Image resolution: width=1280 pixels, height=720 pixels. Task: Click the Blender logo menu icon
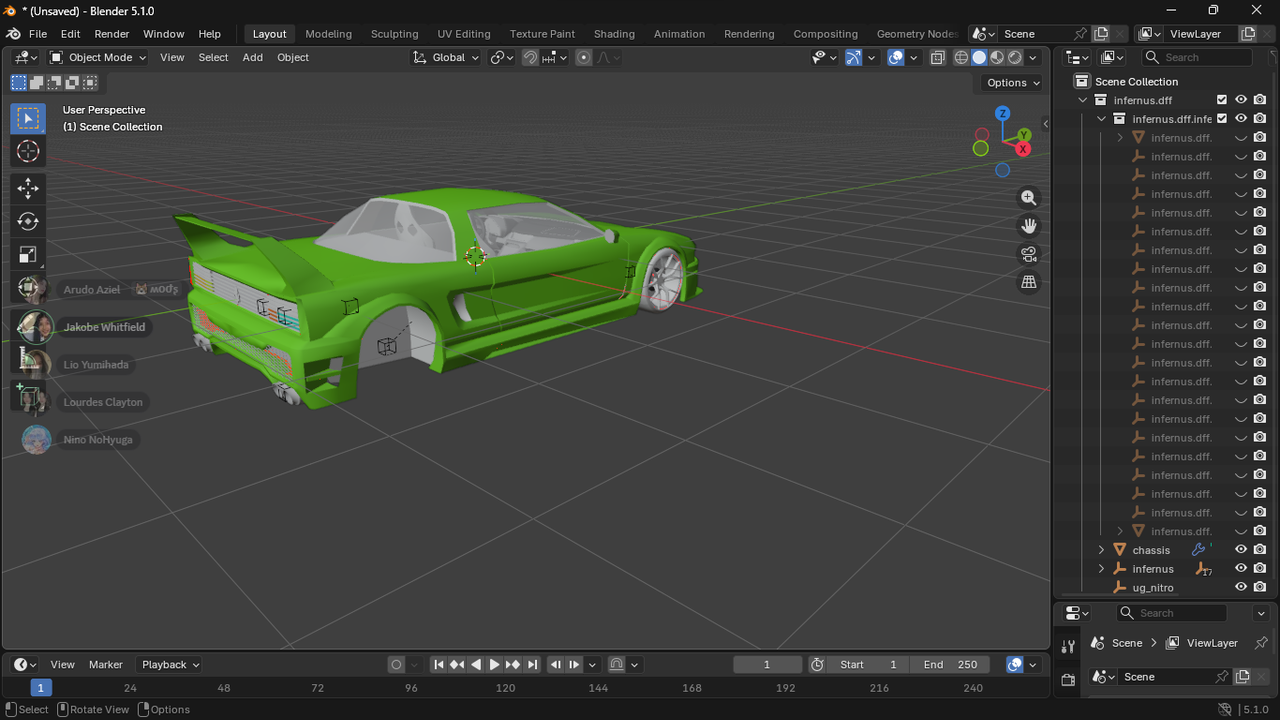13,34
